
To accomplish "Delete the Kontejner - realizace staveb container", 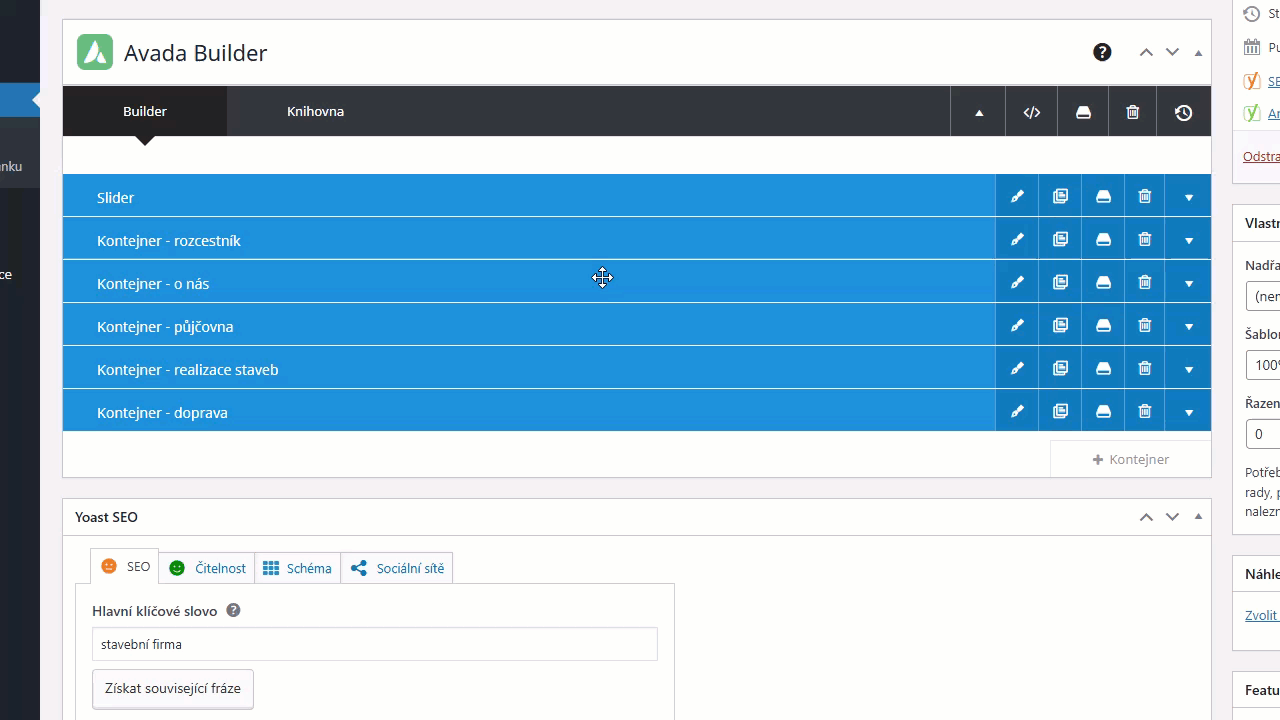I will click(x=1145, y=369).
